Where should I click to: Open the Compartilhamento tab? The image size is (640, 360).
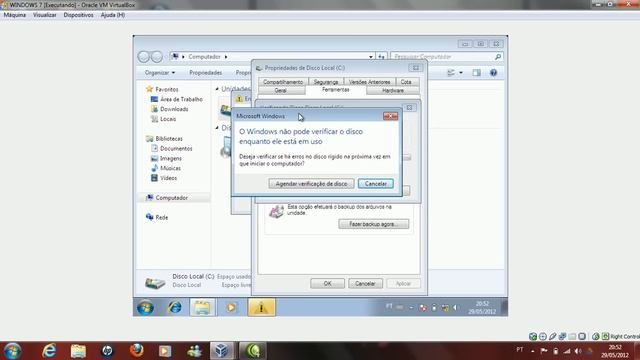(x=283, y=82)
